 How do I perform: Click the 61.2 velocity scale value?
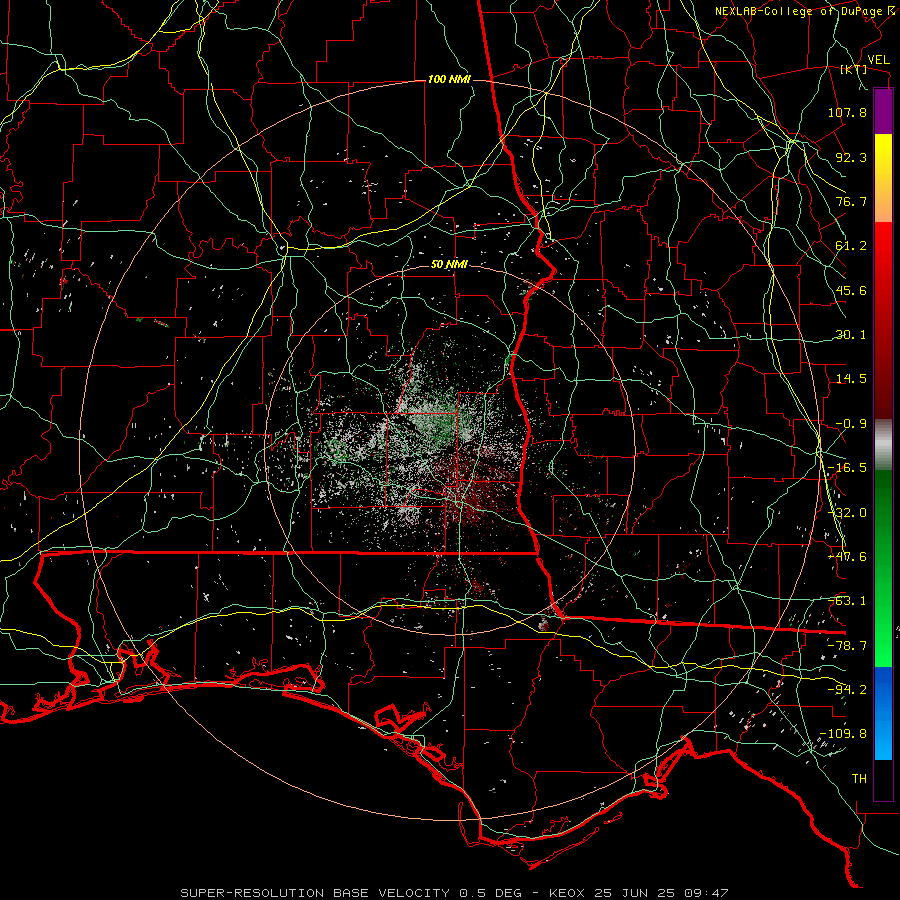pos(851,246)
